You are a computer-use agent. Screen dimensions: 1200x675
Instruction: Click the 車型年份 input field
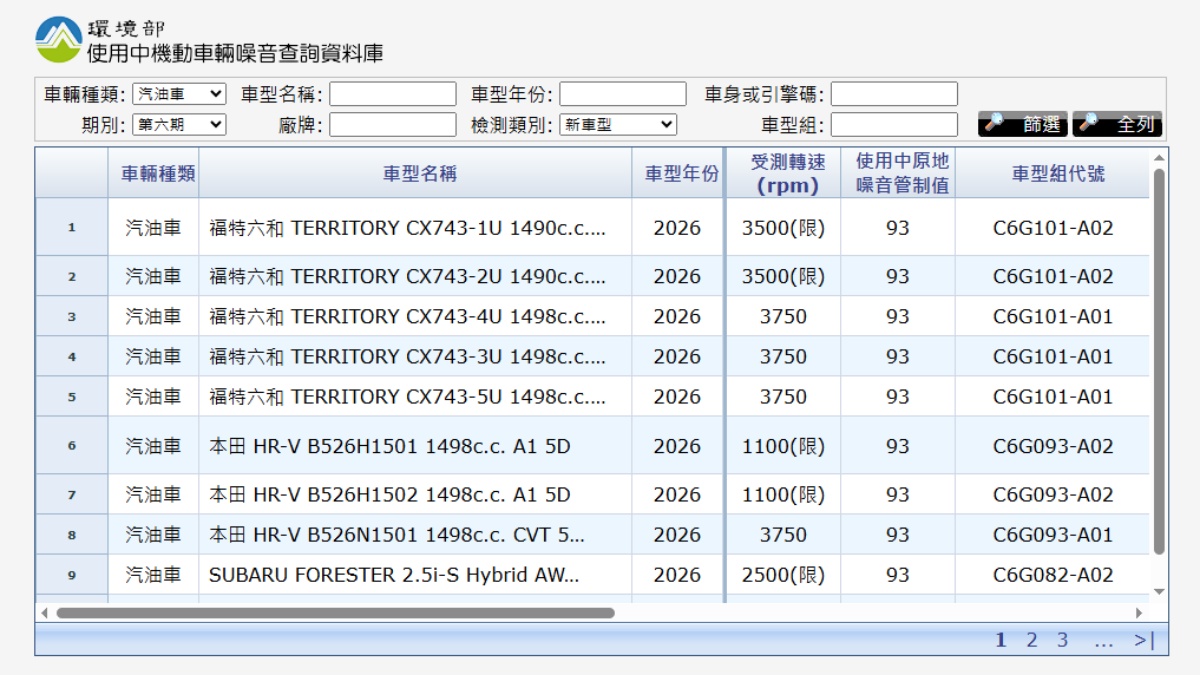(x=622, y=94)
